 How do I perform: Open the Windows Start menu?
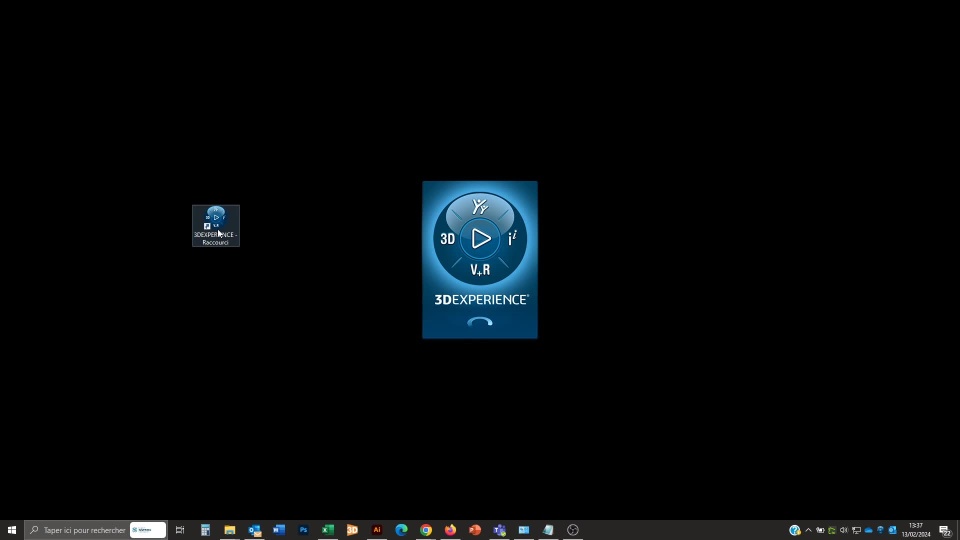(x=12, y=530)
